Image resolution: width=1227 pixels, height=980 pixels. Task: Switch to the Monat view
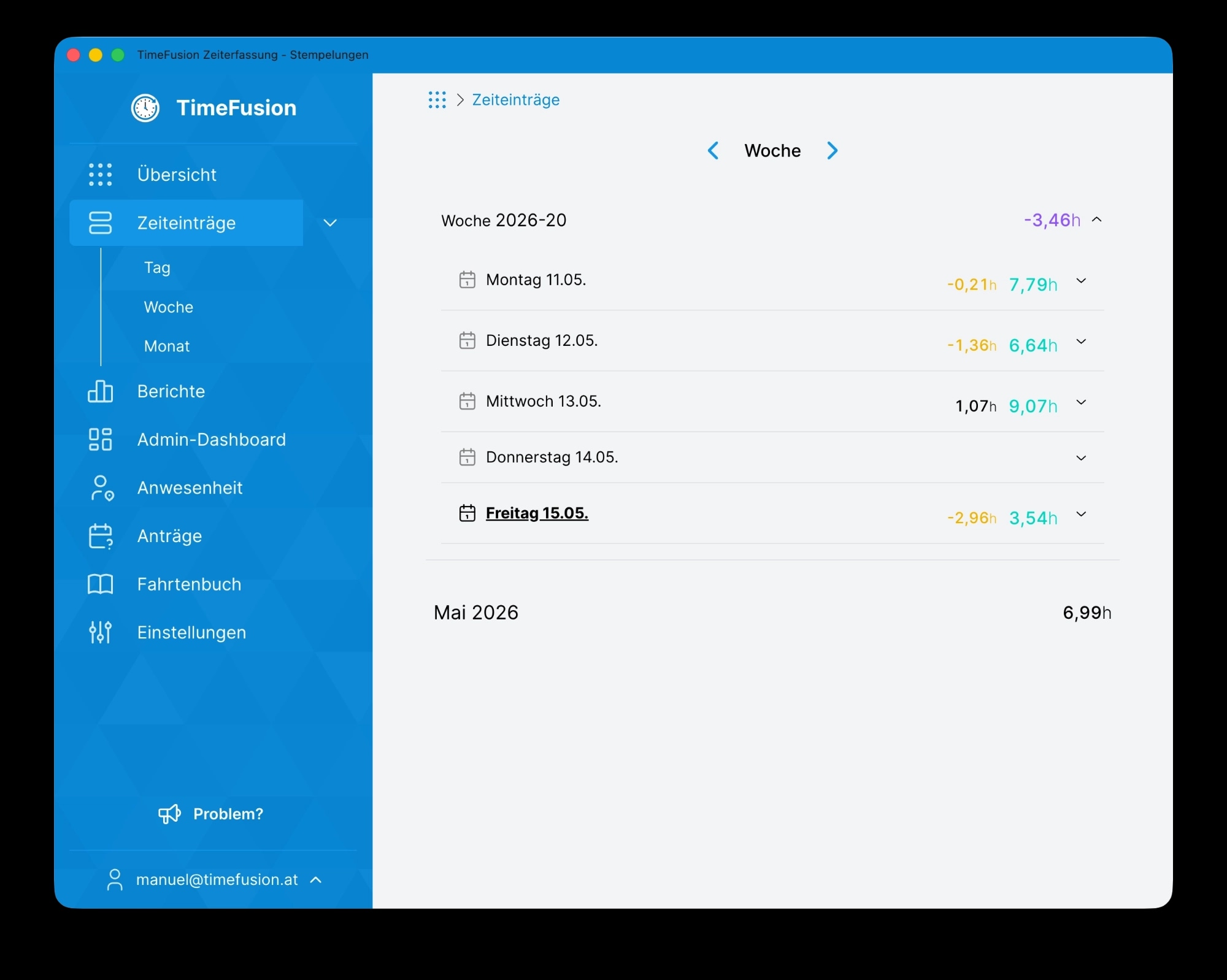click(x=167, y=346)
